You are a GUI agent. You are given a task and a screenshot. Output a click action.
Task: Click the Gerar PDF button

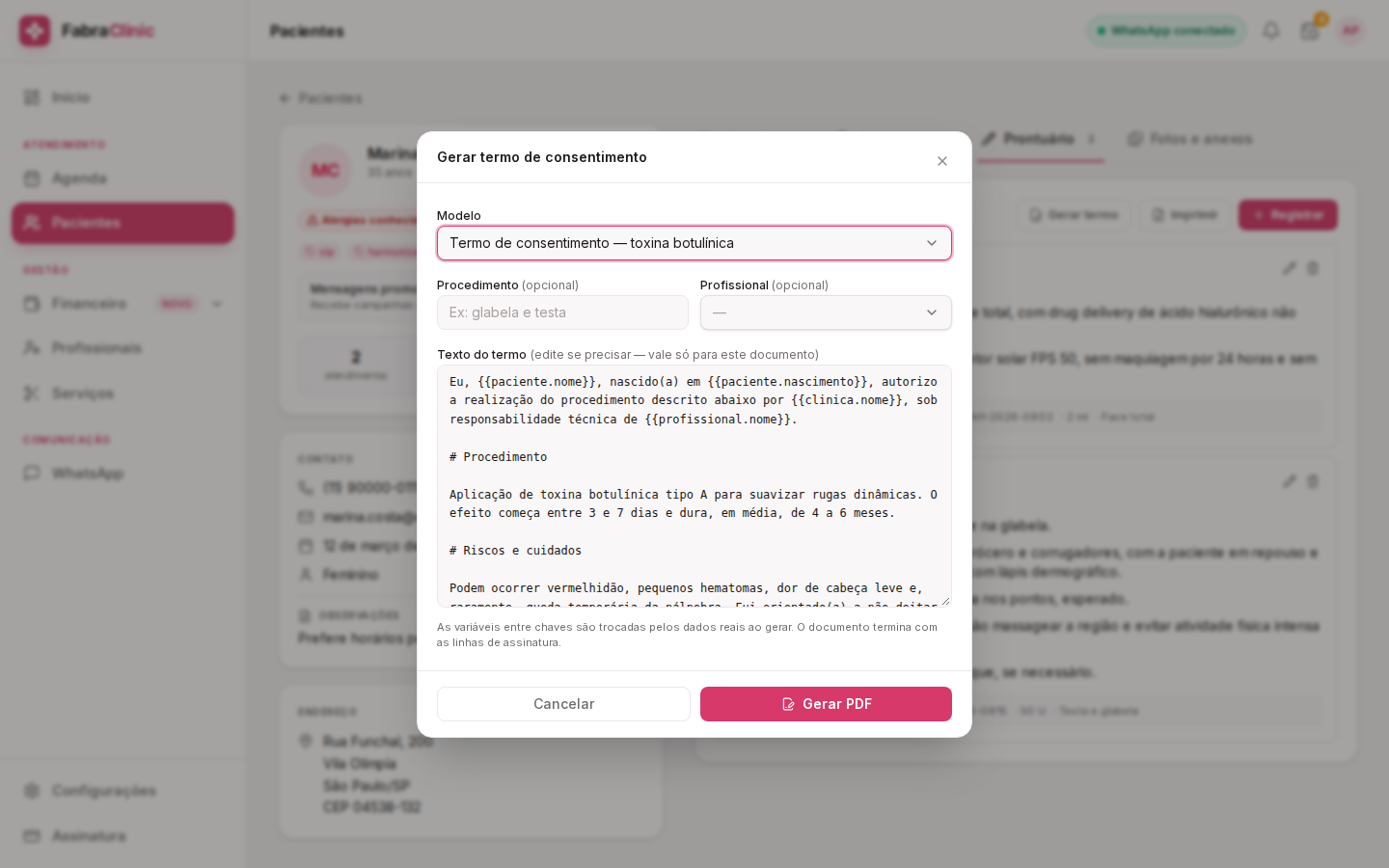(x=826, y=704)
